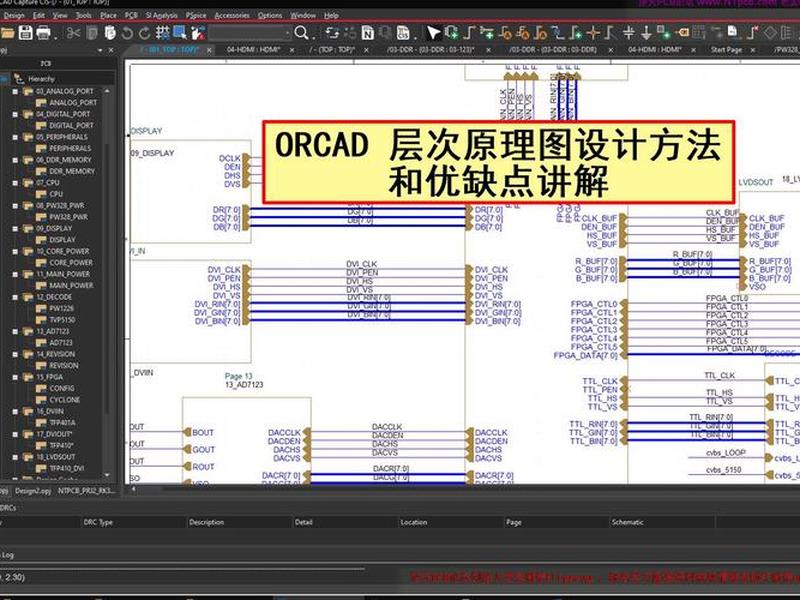This screenshot has width=800, height=600.
Task: Open the SI Analysis menu
Action: pyautogui.click(x=162, y=15)
